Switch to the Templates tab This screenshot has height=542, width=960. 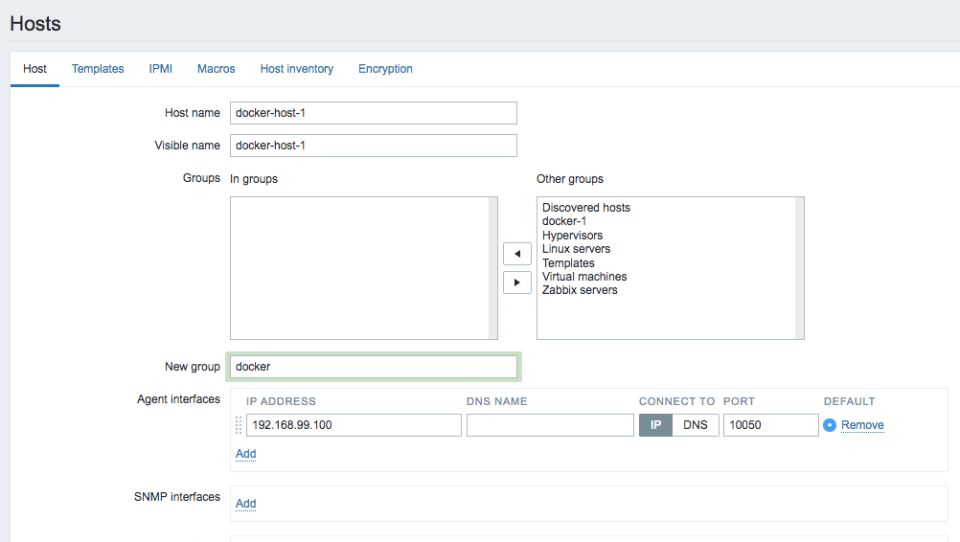coord(98,69)
